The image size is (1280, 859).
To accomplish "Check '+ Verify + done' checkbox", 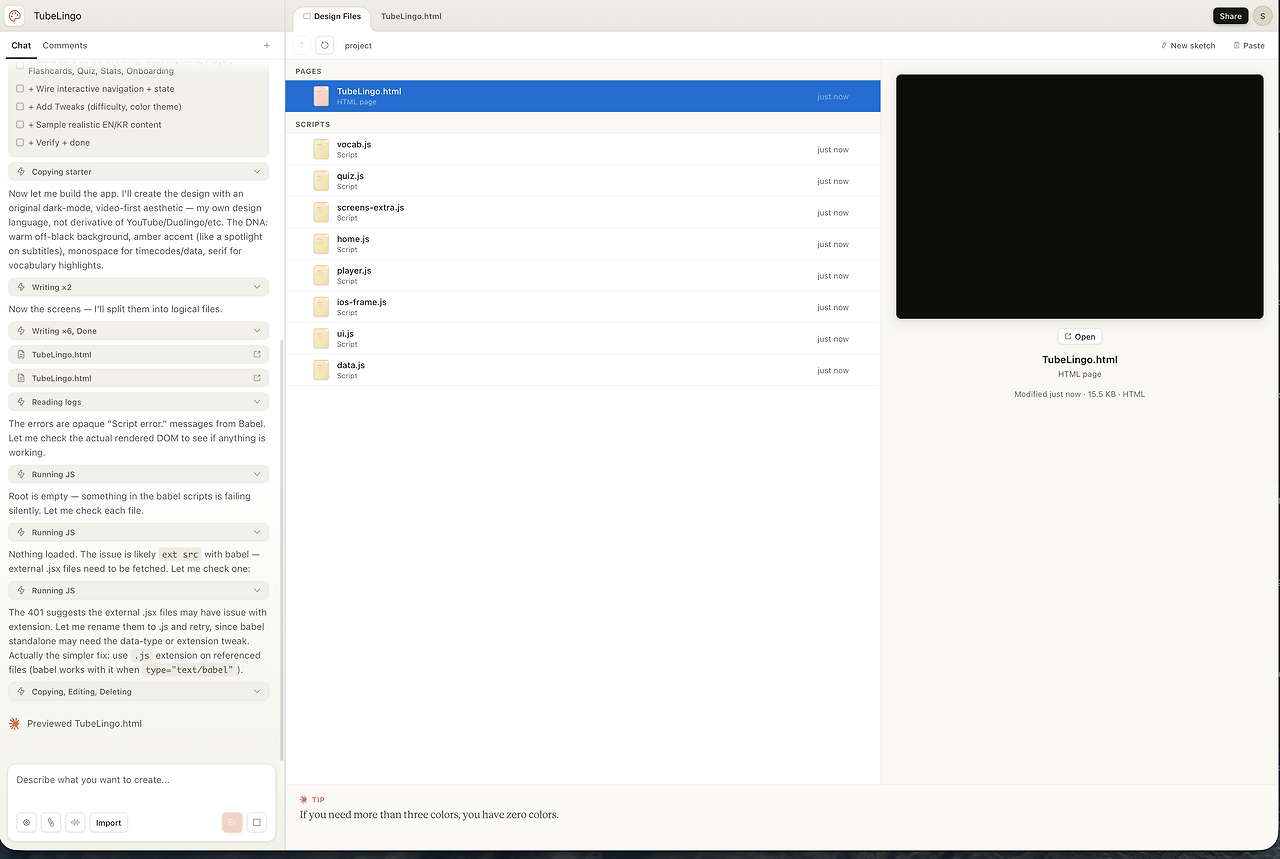I will click(20, 143).
